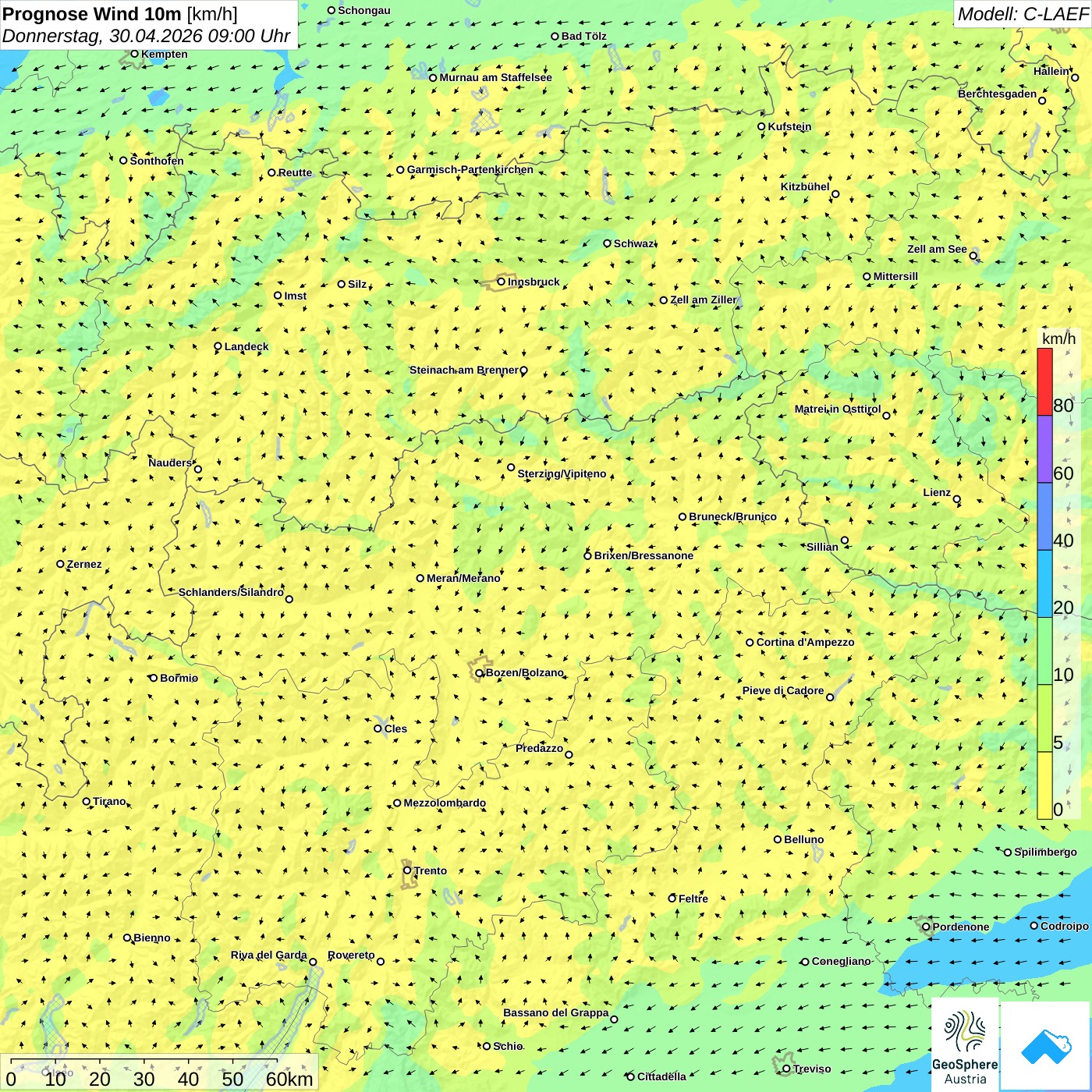Click the Kufstein city label

789,126
